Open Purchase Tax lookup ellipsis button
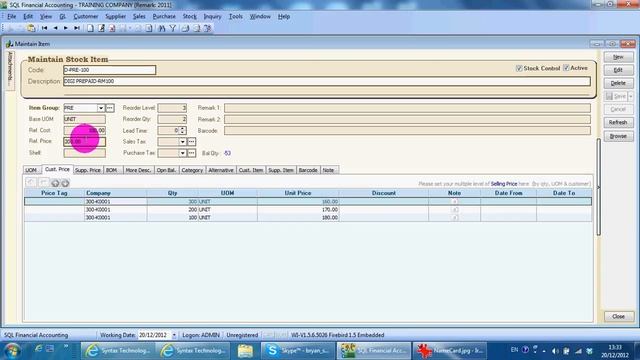640x360 pixels. click(x=191, y=153)
